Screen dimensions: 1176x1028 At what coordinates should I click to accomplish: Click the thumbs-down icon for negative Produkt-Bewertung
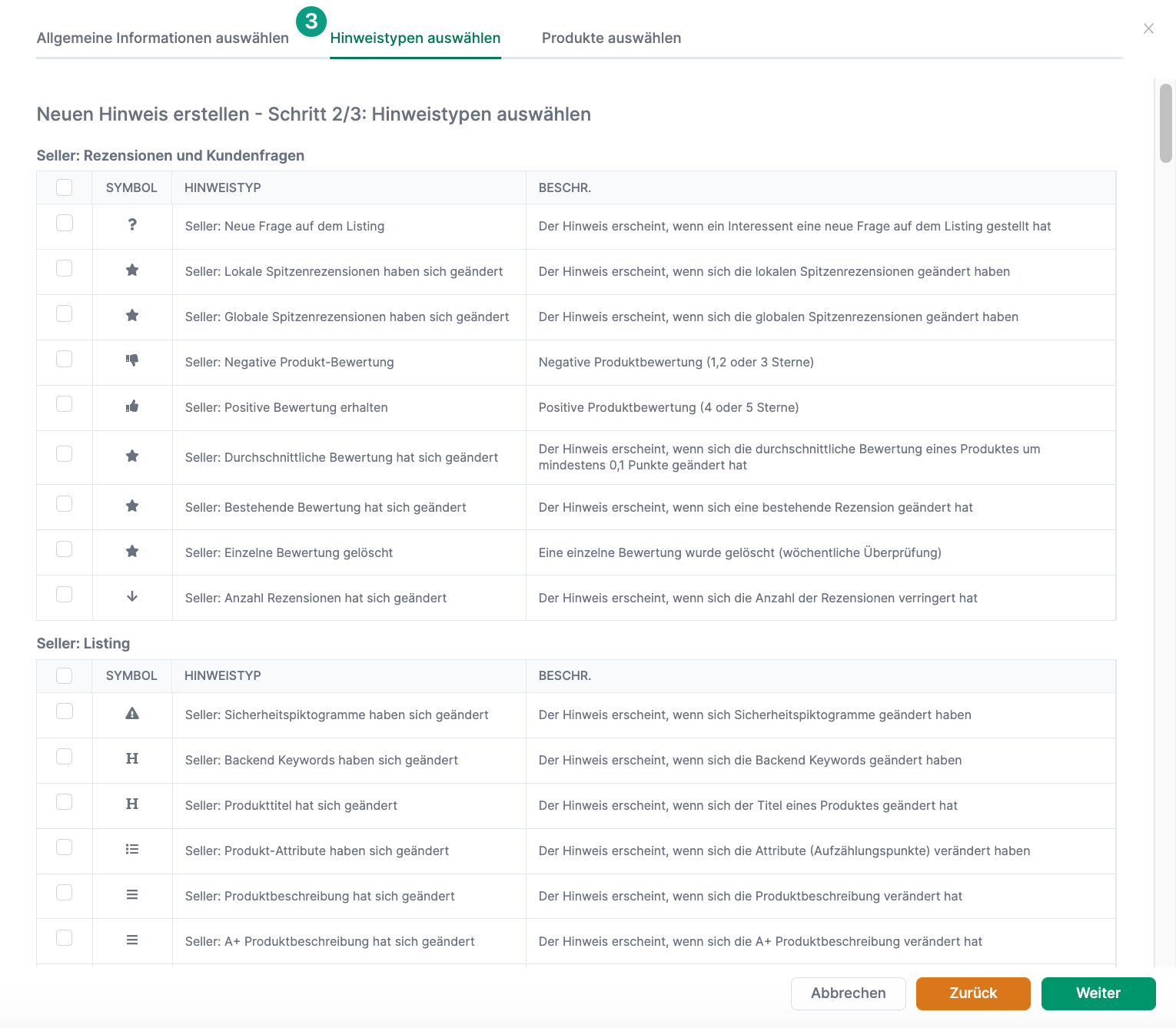point(131,360)
